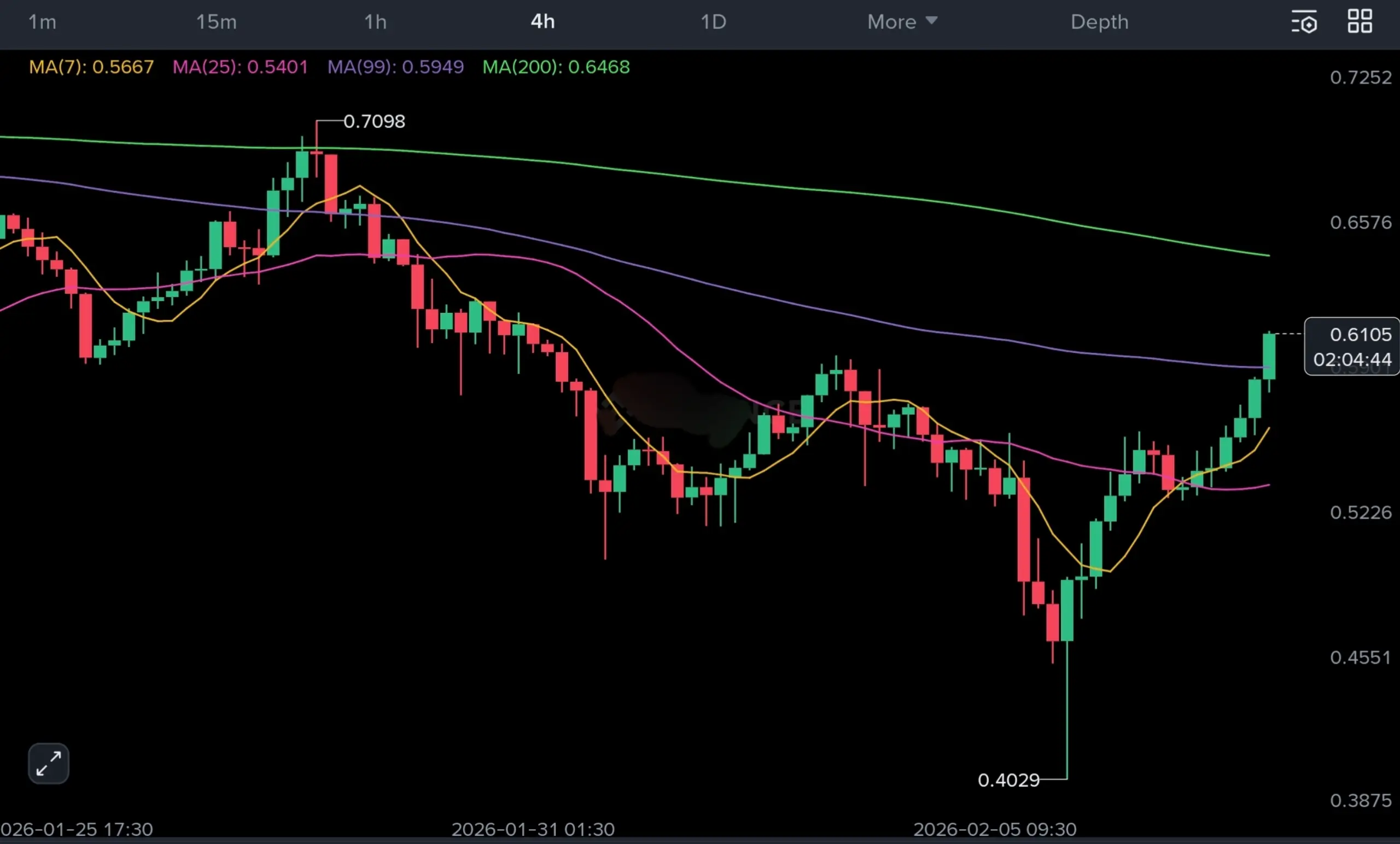Click the MA(25) indicator label

point(240,67)
